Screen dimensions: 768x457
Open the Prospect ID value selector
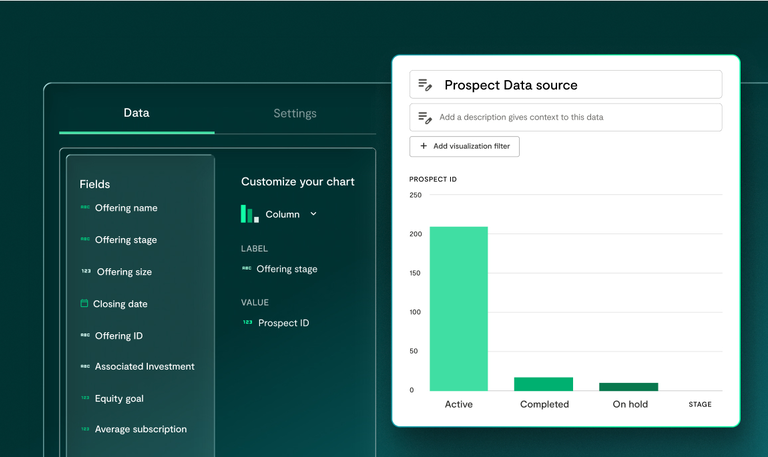point(283,323)
